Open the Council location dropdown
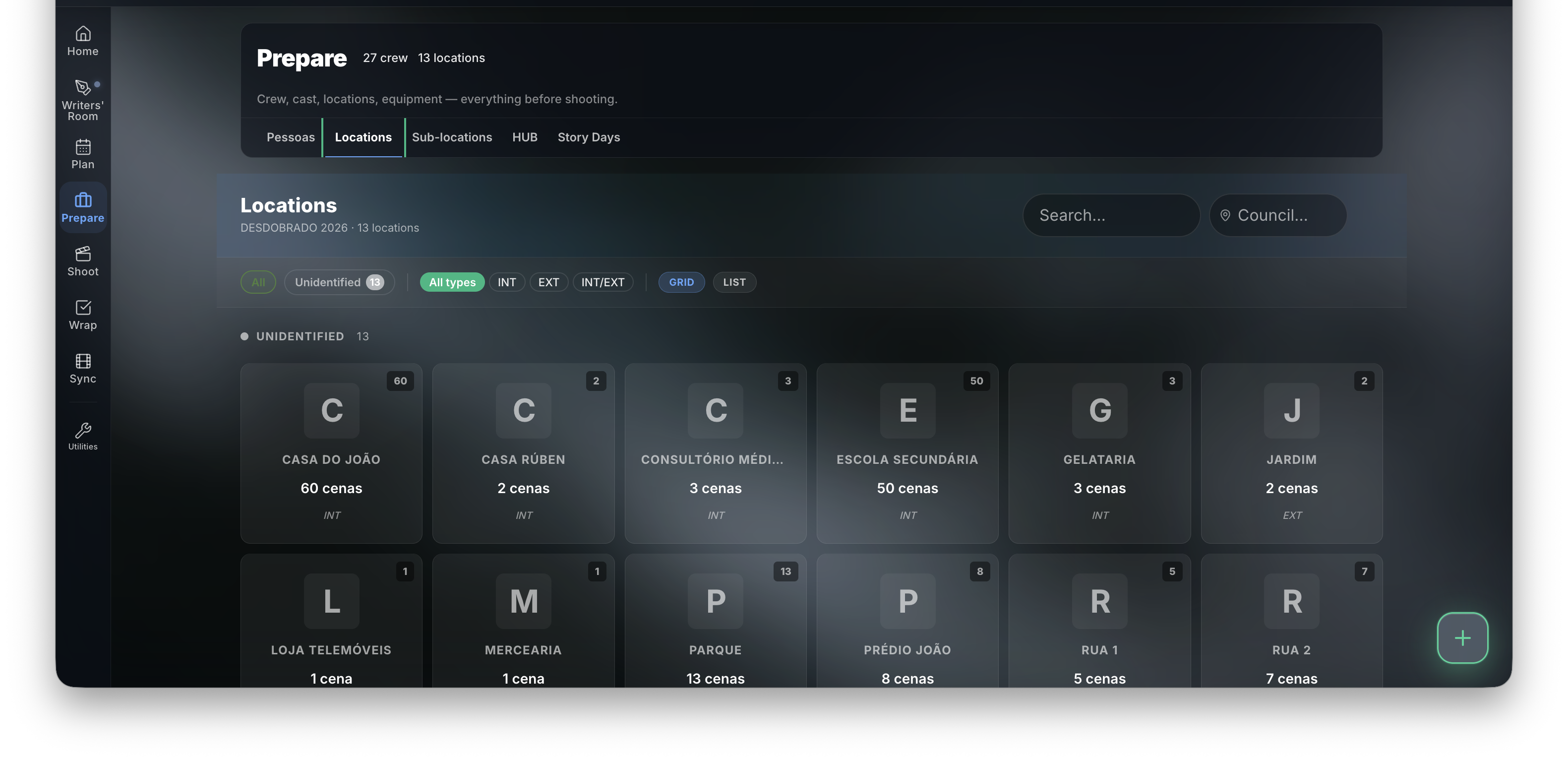The height and width of the screenshot is (761, 1568). pos(1277,215)
